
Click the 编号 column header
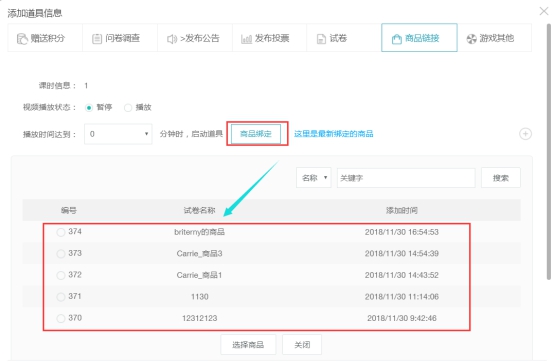69,210
